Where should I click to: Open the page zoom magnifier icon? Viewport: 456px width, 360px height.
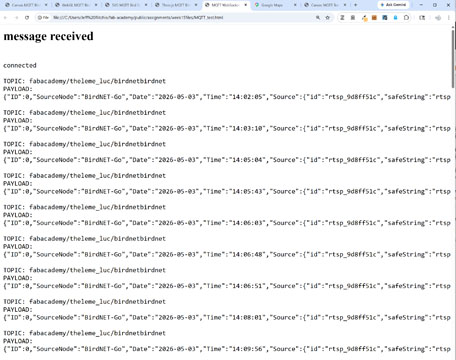(318, 18)
